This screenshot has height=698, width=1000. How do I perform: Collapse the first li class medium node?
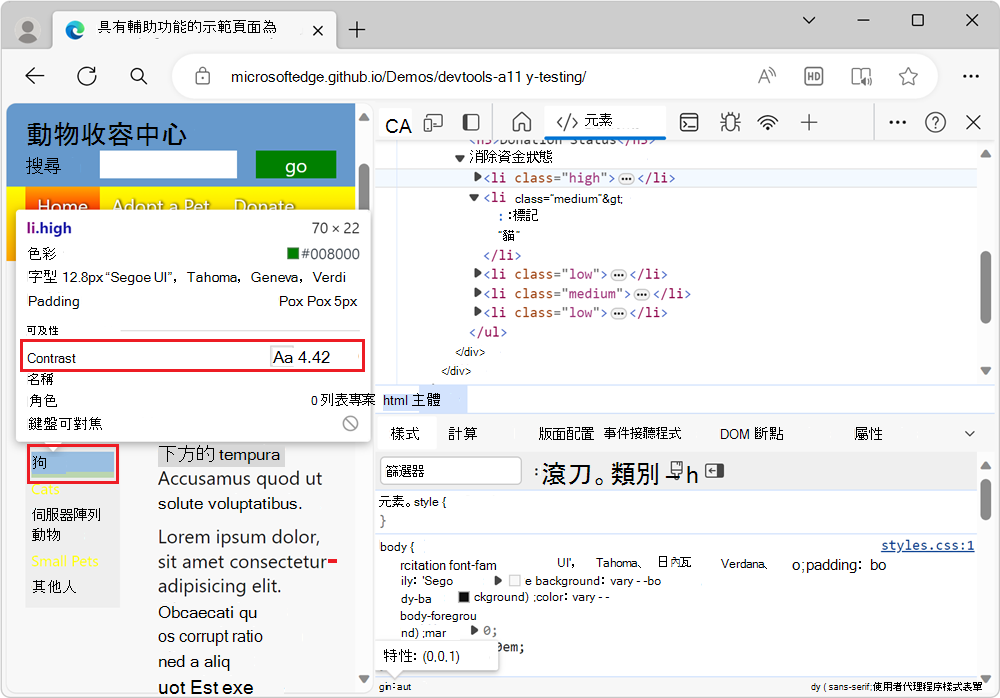tap(474, 197)
